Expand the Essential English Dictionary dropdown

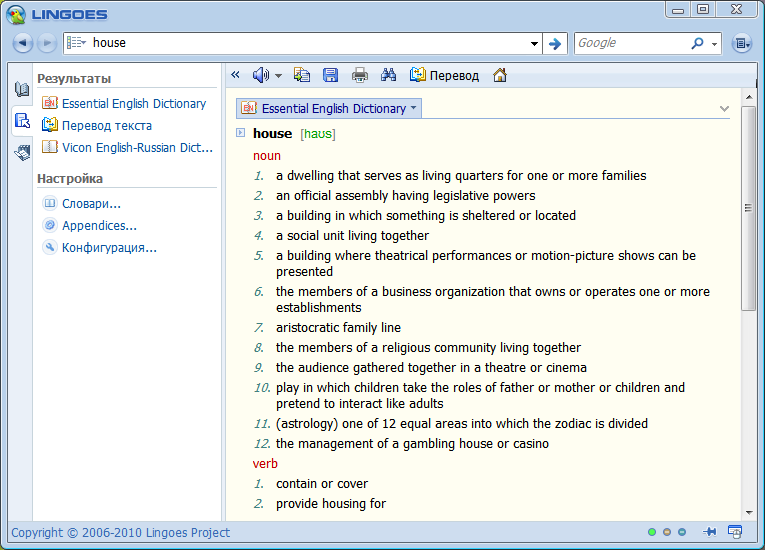point(414,108)
